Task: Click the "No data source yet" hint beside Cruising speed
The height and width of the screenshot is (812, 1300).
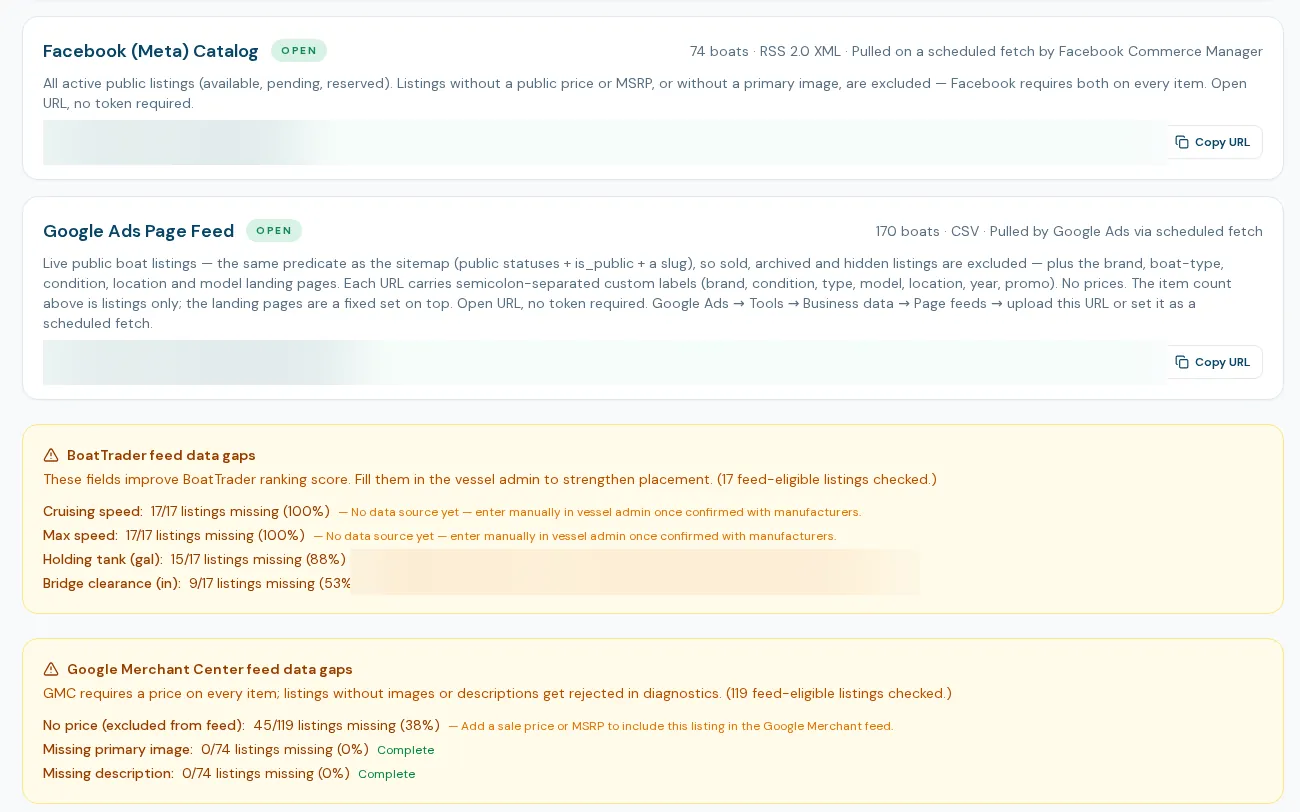Action: point(600,512)
